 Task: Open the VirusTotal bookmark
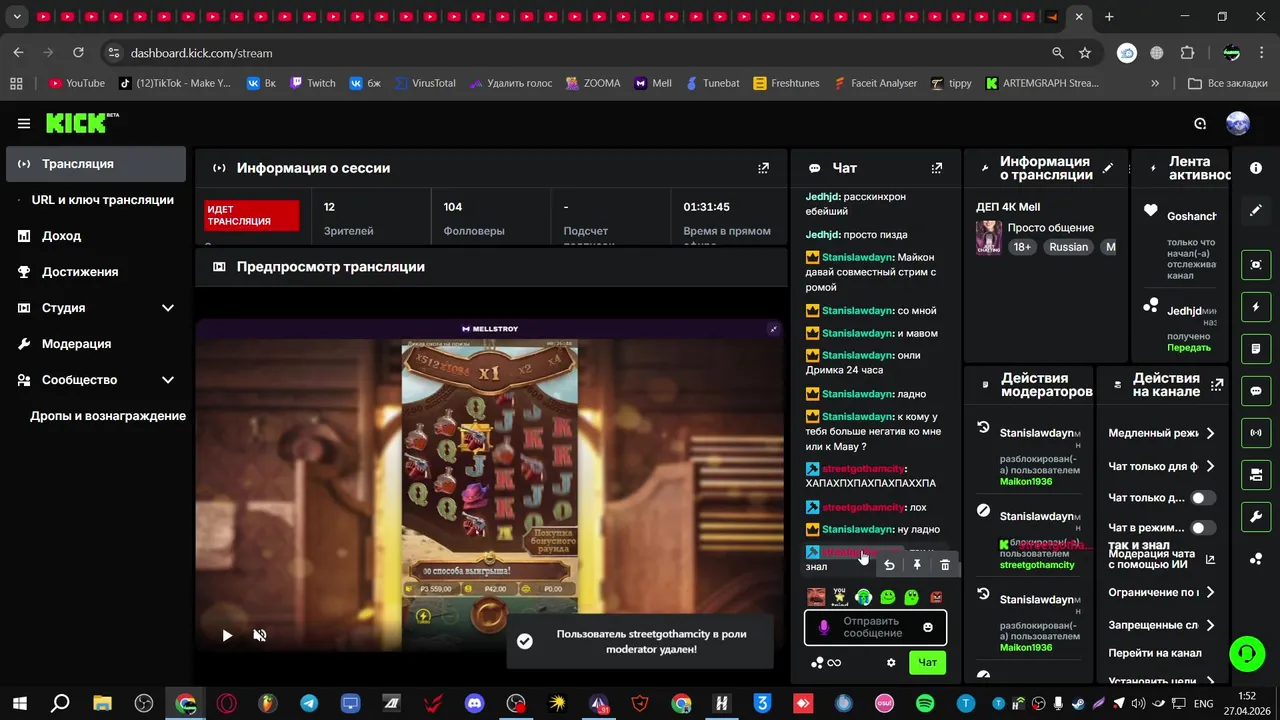point(425,83)
